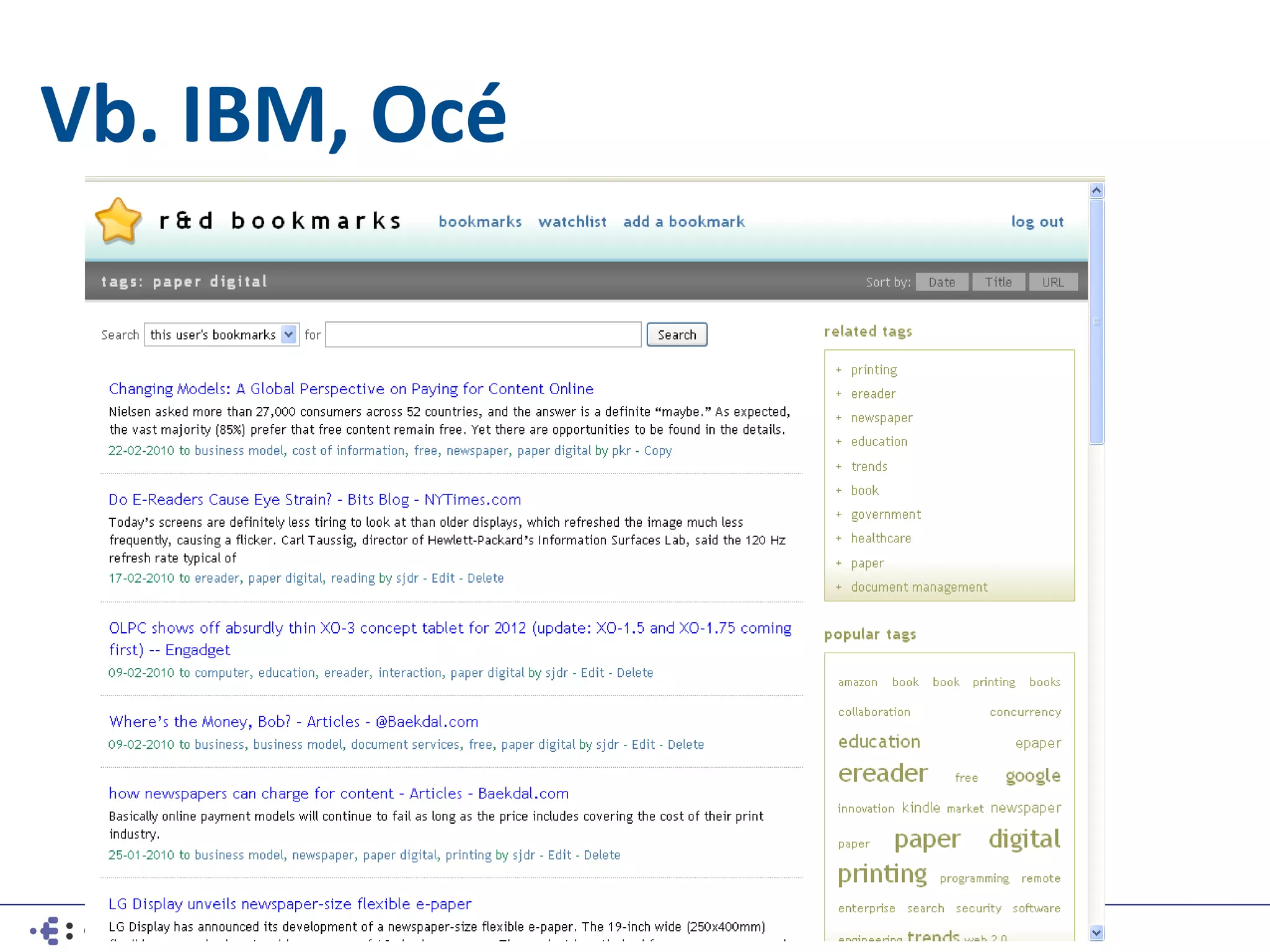Select 'programming' in popular tags cloud
This screenshot has width=1270, height=952.
(x=974, y=879)
